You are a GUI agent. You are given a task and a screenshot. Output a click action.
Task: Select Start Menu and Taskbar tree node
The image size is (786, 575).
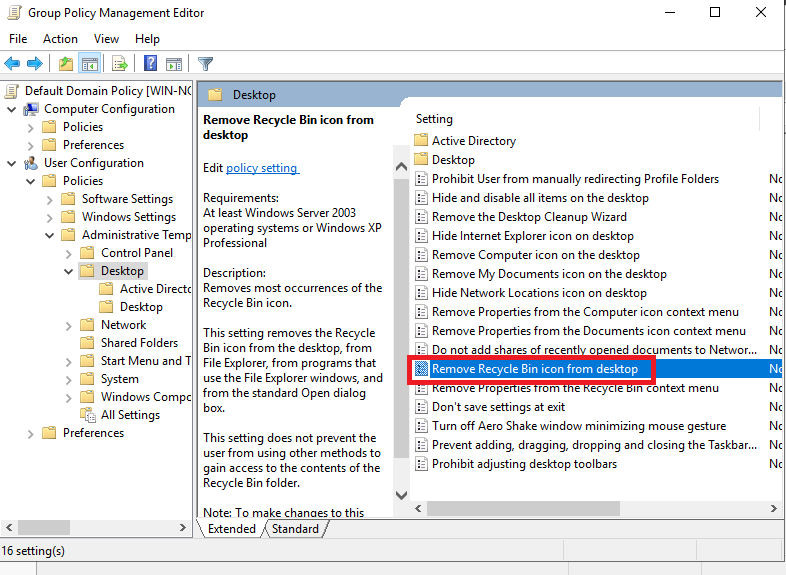tap(145, 361)
